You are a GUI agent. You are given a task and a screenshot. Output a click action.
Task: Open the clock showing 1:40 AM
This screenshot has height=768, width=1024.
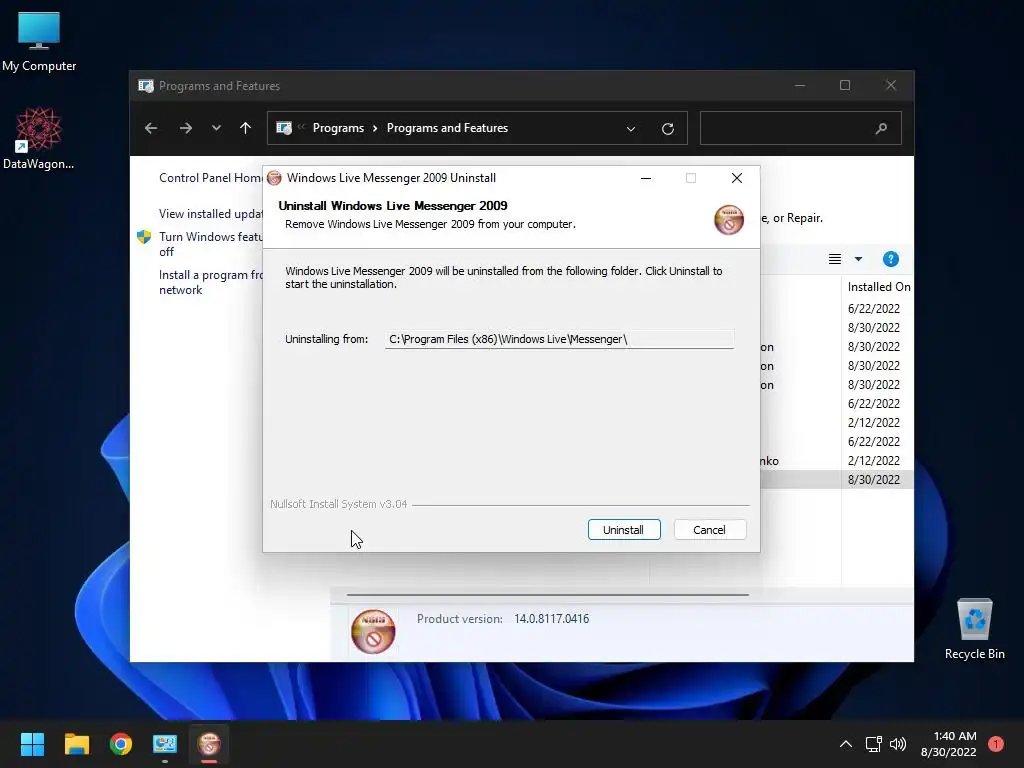click(x=948, y=744)
